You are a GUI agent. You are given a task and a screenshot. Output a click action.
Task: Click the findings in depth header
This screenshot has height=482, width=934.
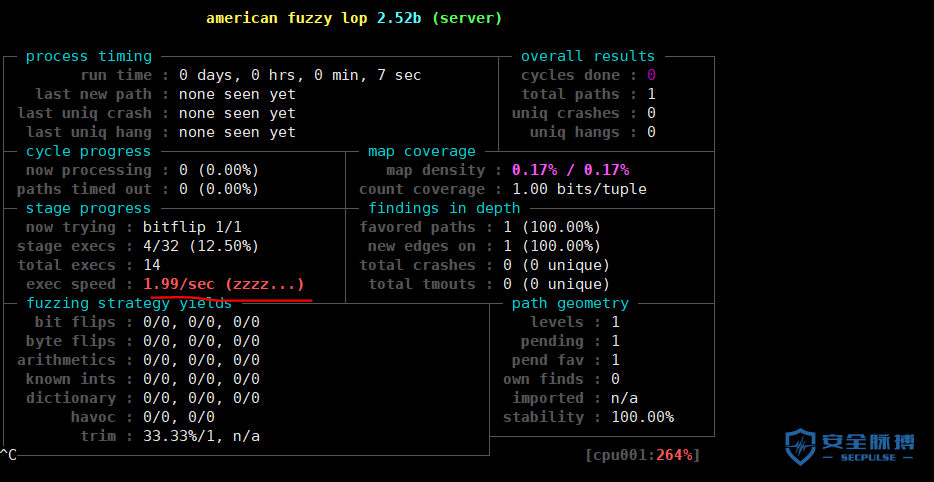click(444, 208)
